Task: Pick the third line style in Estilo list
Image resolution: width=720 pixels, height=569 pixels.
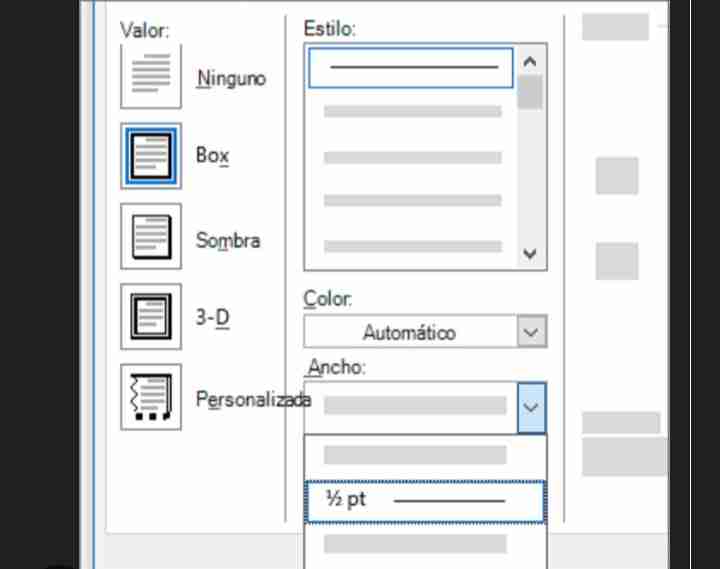Action: tap(412, 158)
